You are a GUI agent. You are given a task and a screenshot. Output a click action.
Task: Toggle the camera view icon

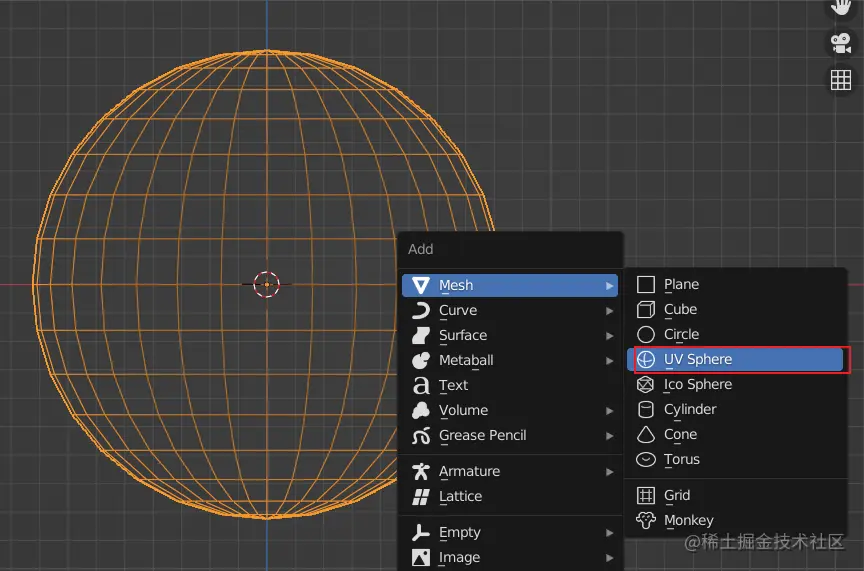(841, 44)
